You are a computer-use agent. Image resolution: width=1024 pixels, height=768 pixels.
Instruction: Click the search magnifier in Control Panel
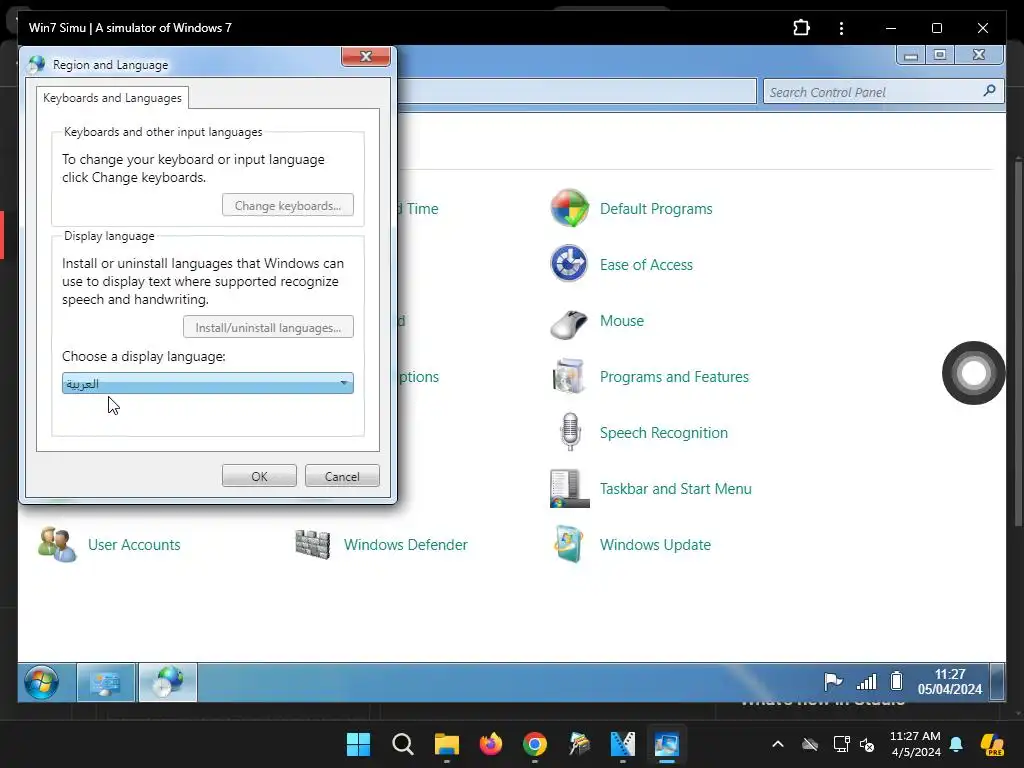click(989, 91)
